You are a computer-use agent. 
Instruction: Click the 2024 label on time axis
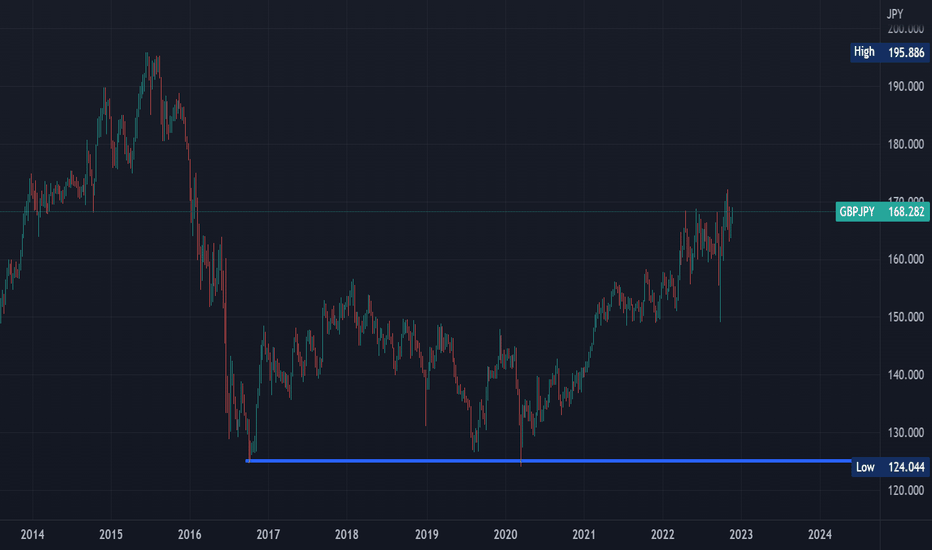[x=820, y=535]
